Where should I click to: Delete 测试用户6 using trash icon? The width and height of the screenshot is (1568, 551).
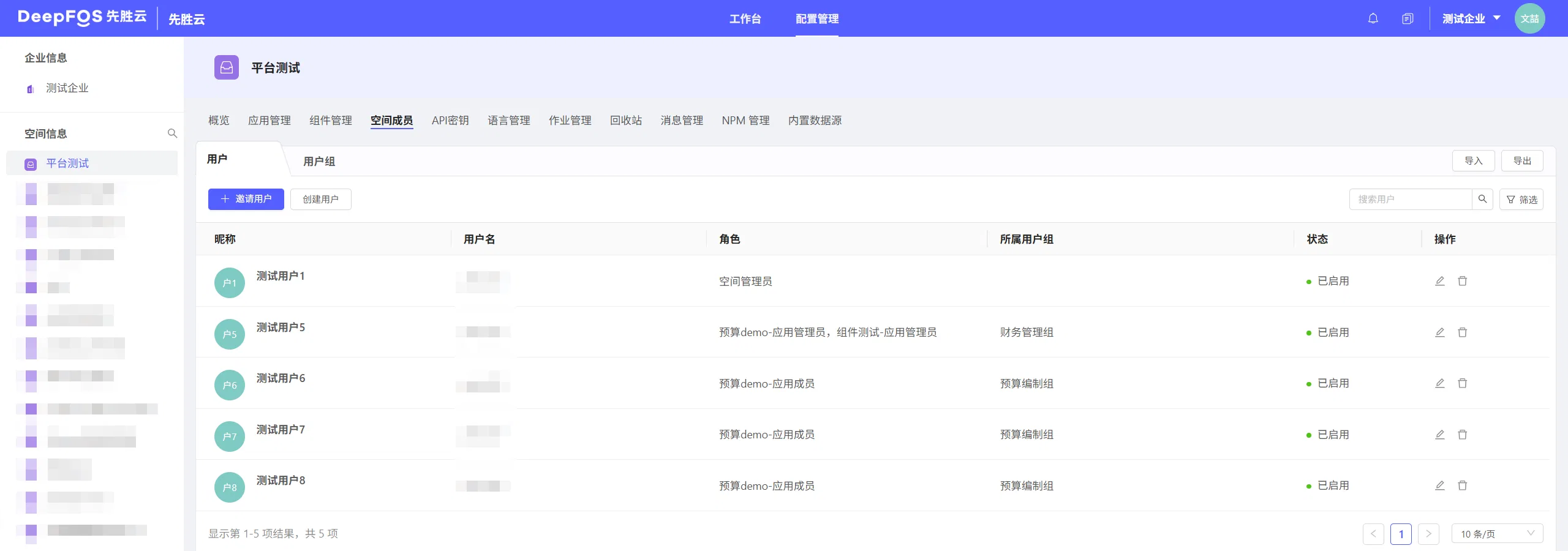(1463, 383)
